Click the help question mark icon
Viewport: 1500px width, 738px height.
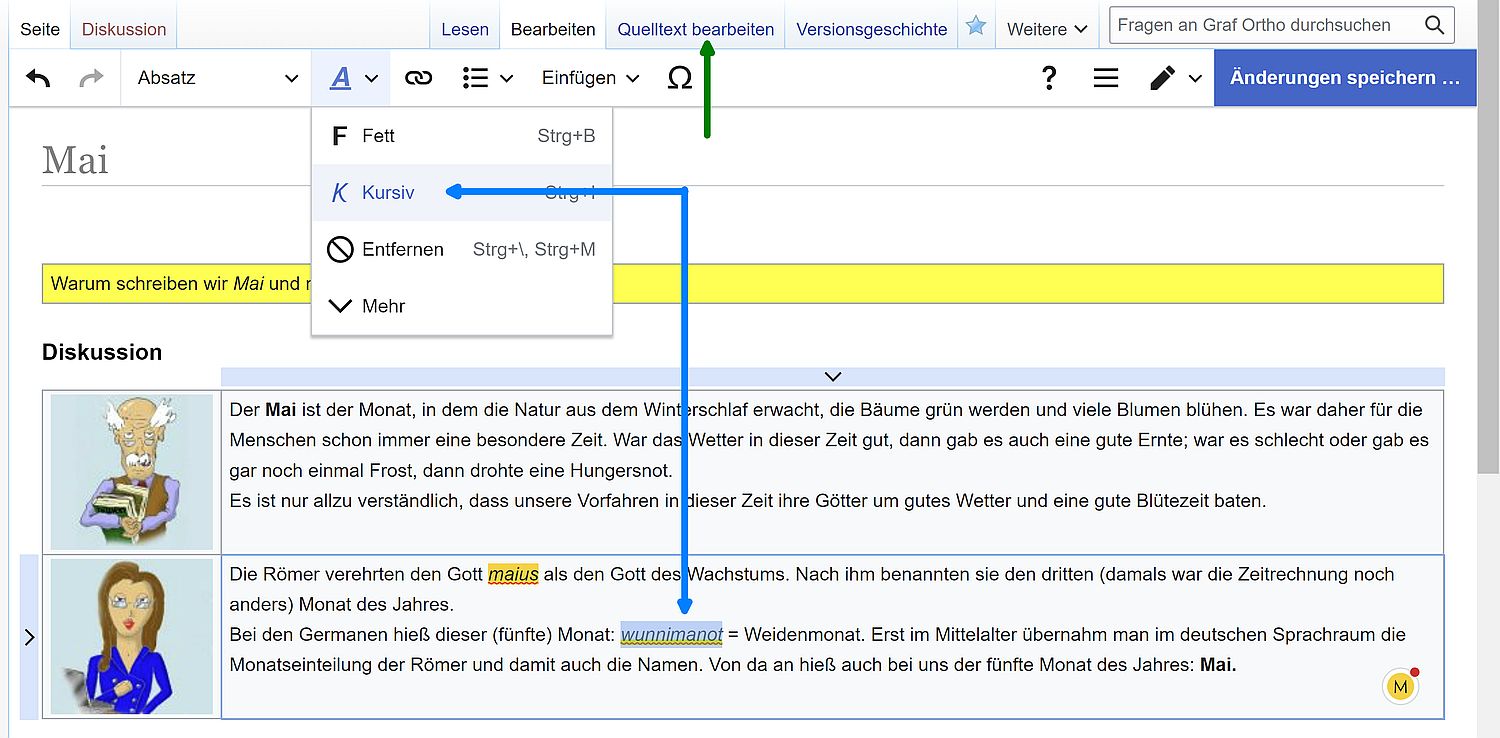pos(1048,78)
